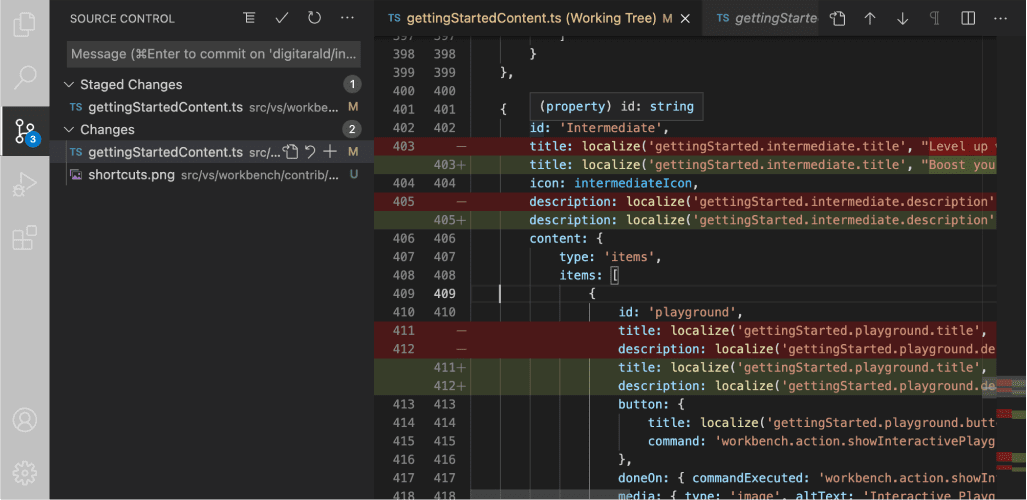Stage changes with the plus icon
The image size is (1027, 500).
pos(330,152)
